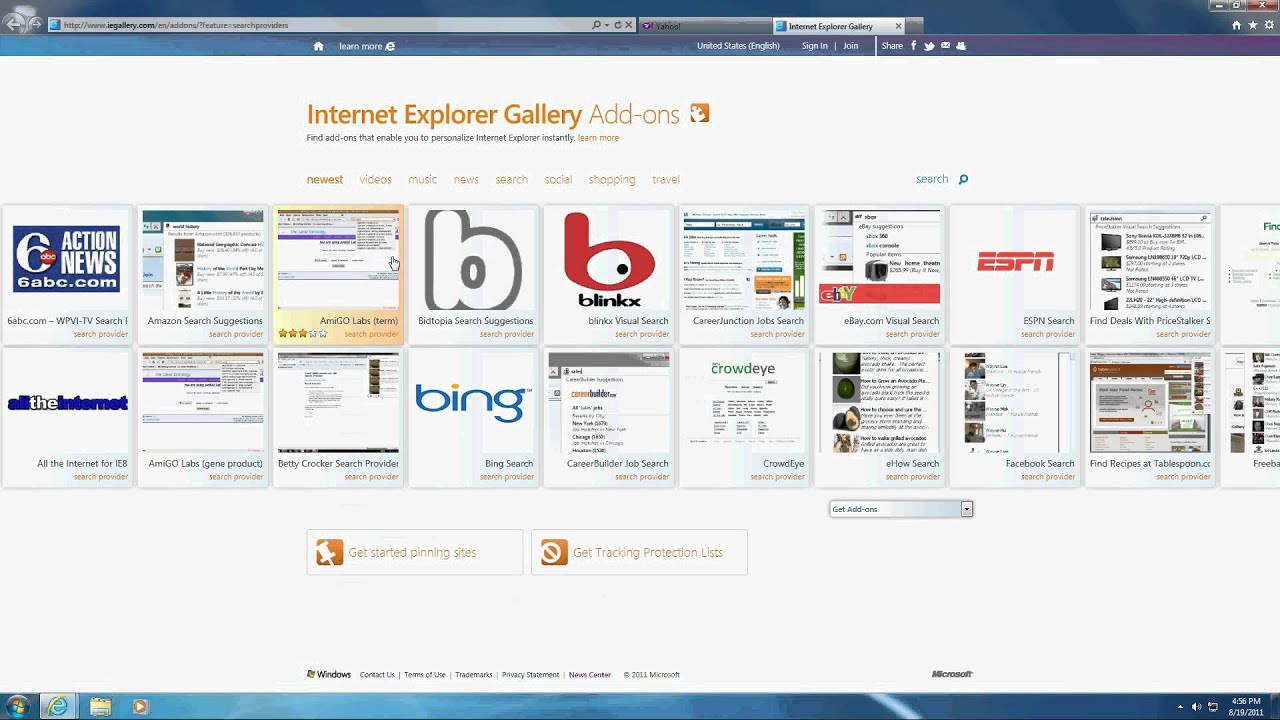
Task: Click the pinning sites orange icon
Action: pos(329,552)
